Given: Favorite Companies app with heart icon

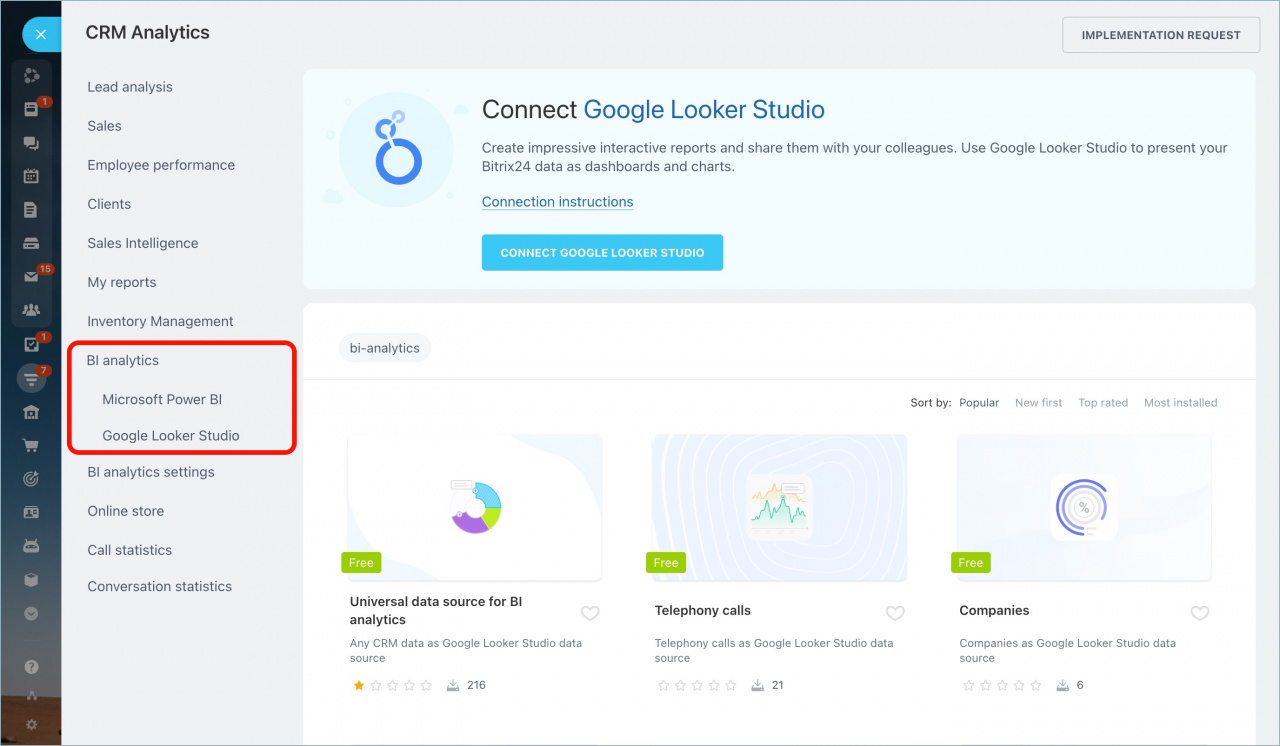Looking at the screenshot, I should (x=1200, y=614).
